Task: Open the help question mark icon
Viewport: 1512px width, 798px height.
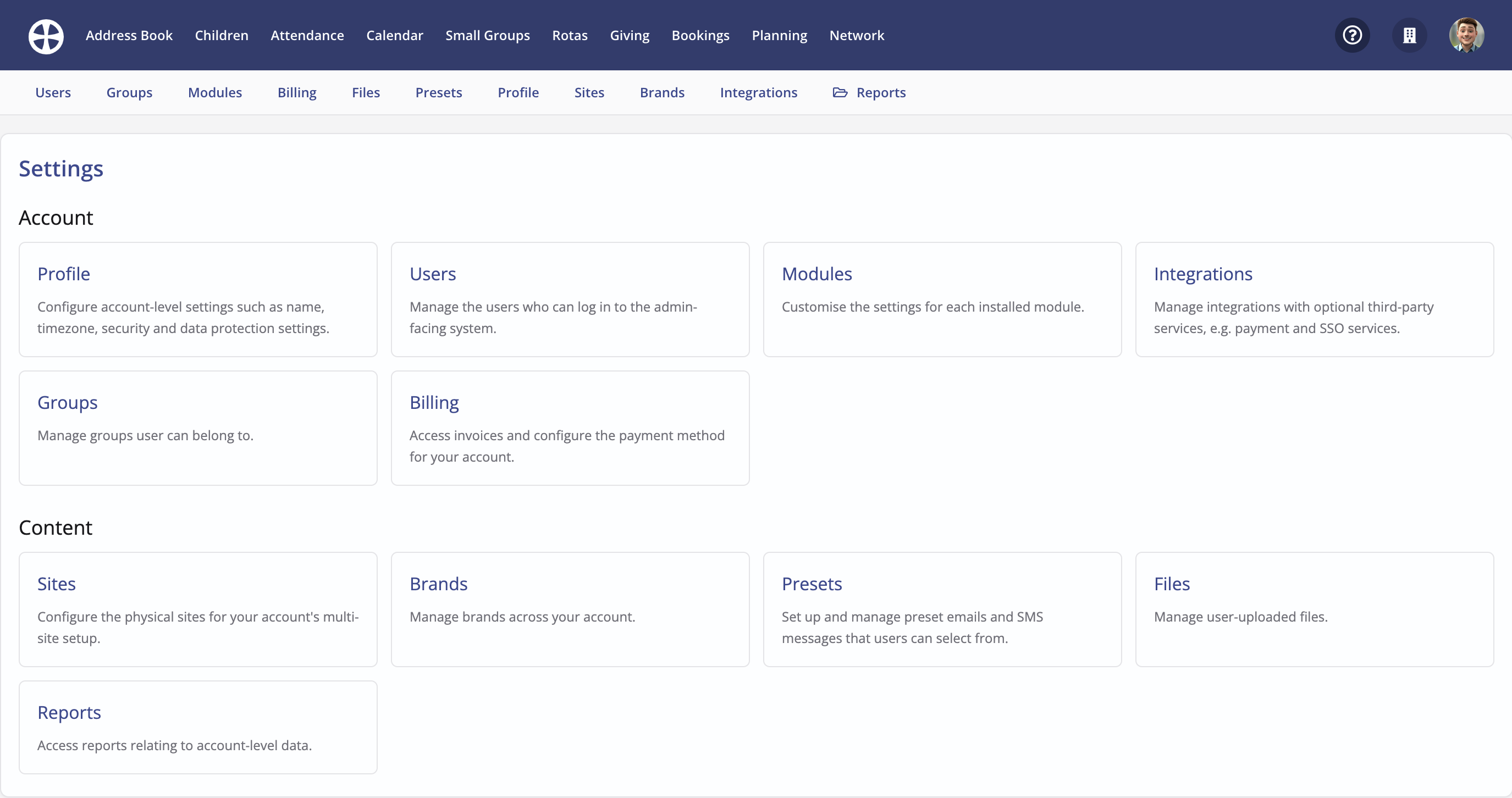Action: coord(1353,36)
